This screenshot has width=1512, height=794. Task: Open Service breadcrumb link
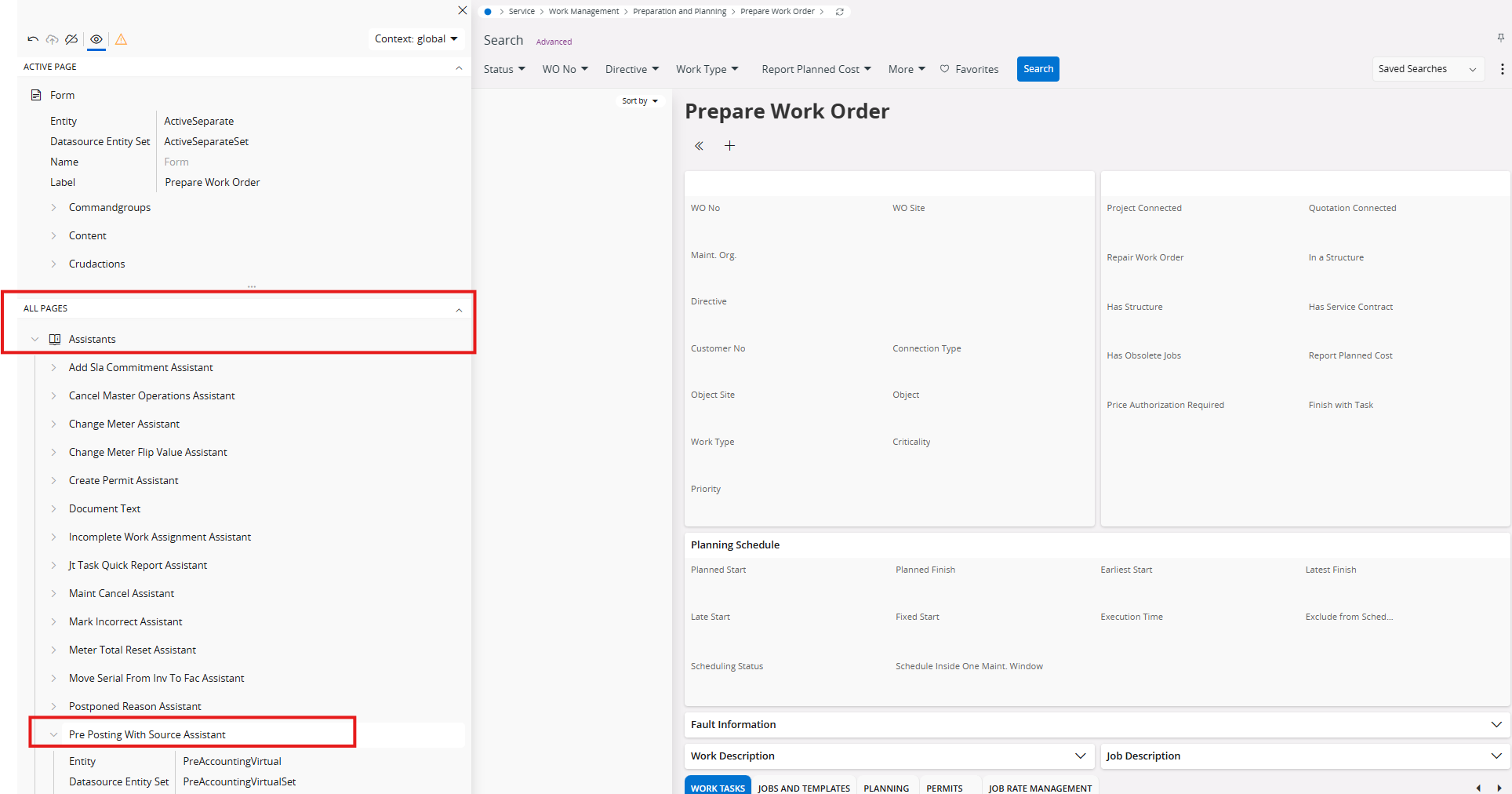pyautogui.click(x=522, y=12)
